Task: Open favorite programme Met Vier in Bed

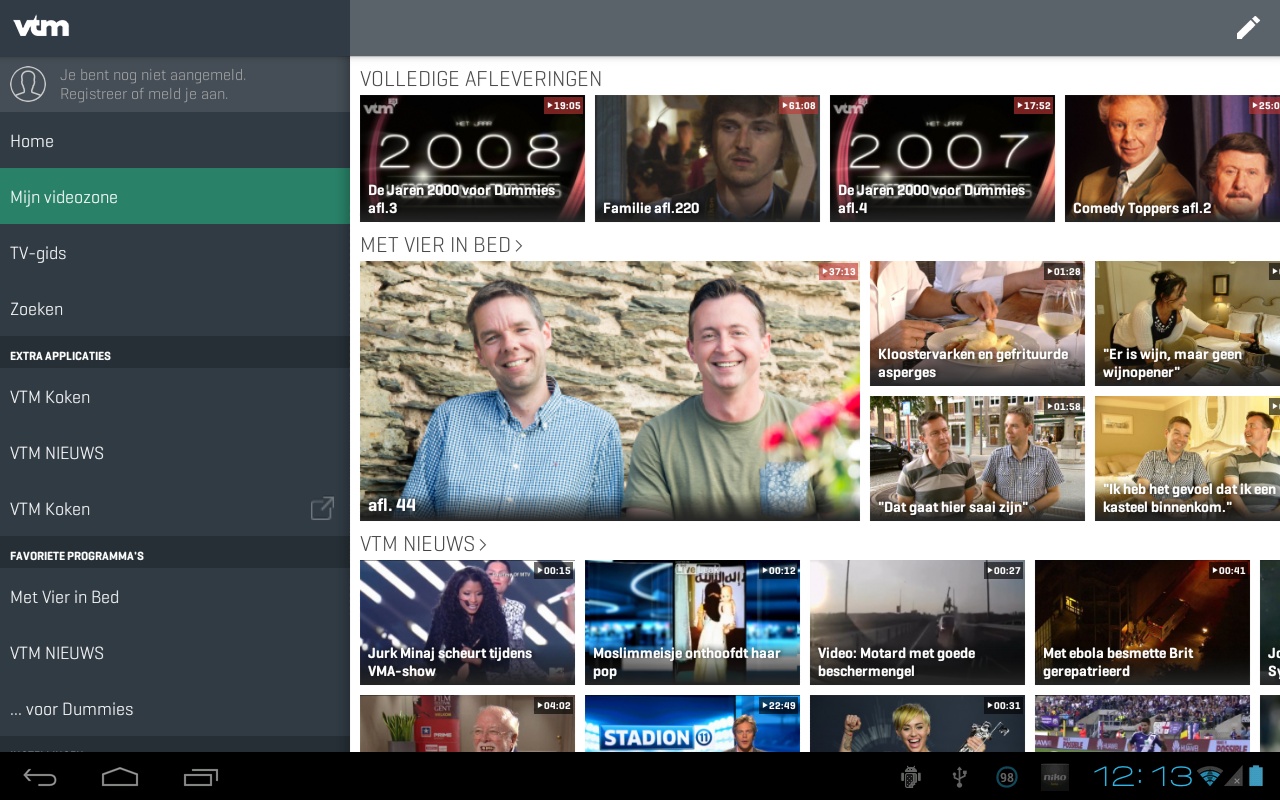Action: pos(175,597)
